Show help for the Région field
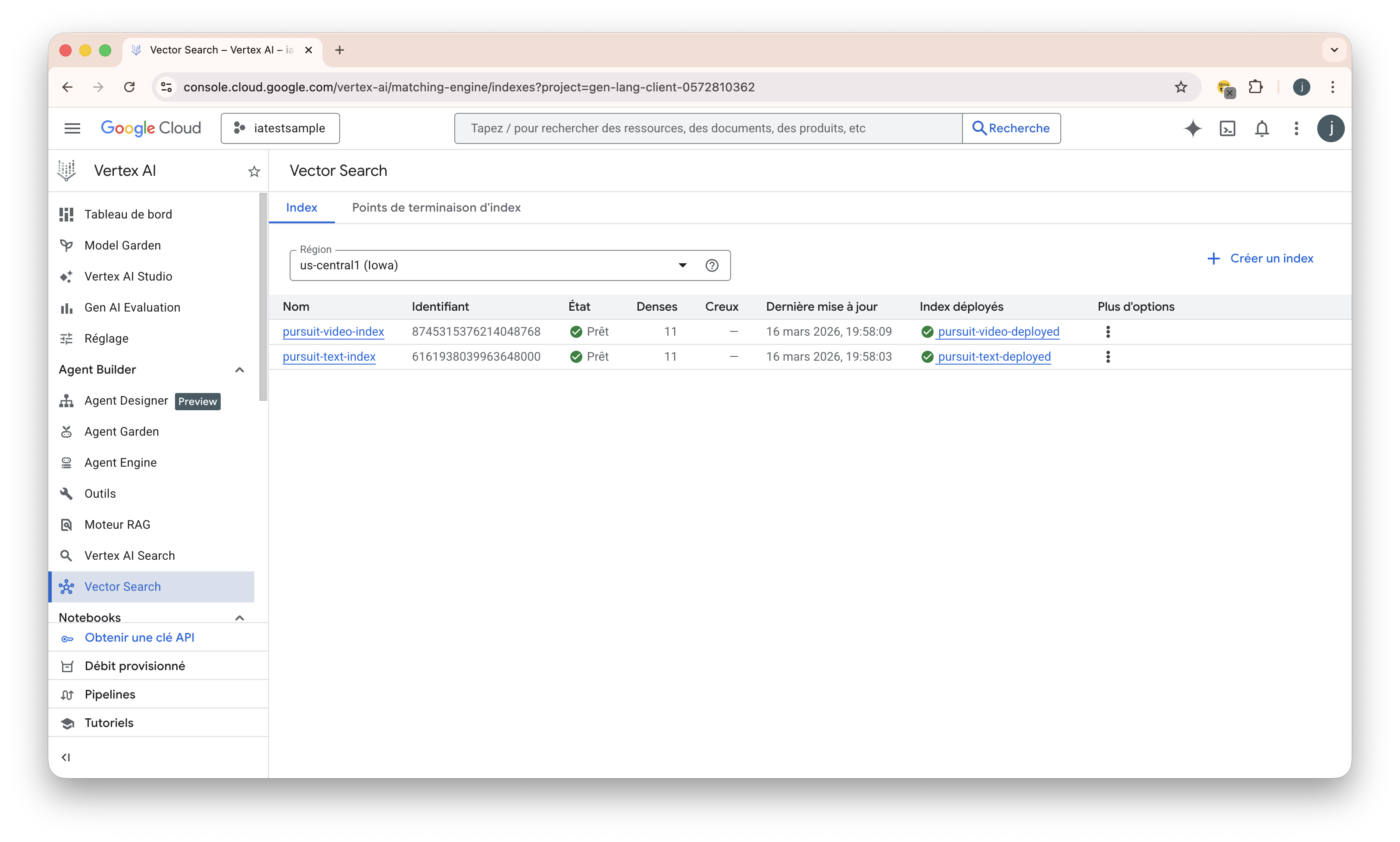The height and width of the screenshot is (842, 1400). pos(712,265)
